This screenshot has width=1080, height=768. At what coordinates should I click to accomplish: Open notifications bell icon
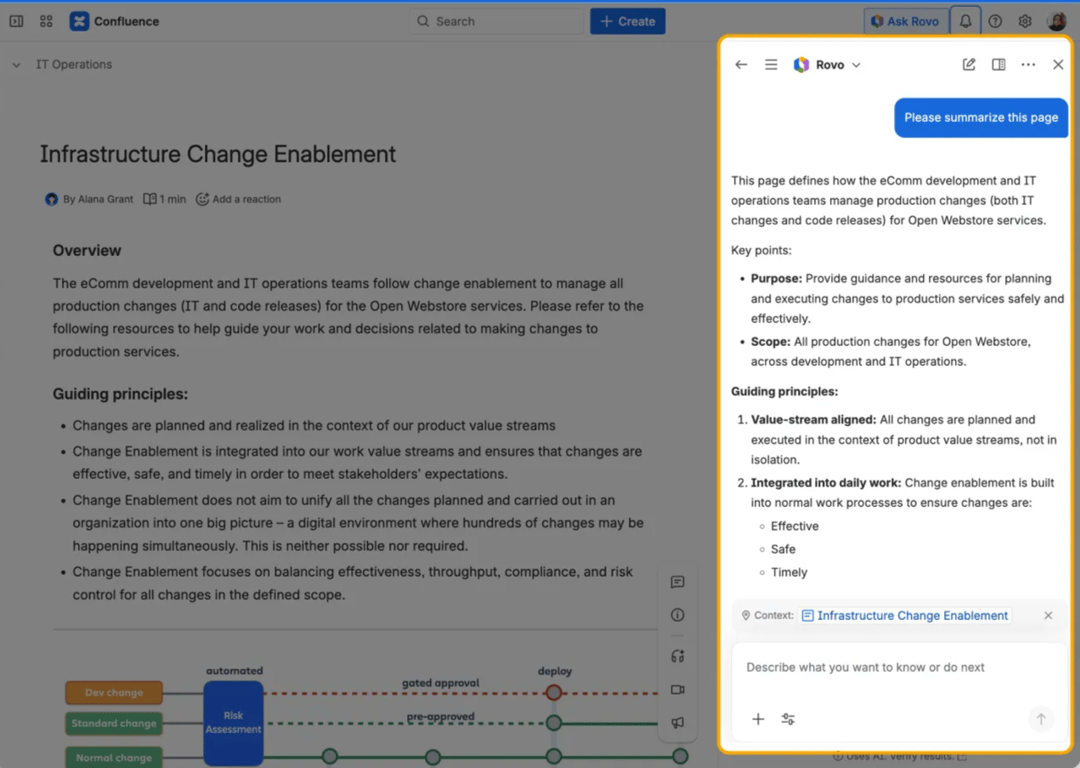965,21
